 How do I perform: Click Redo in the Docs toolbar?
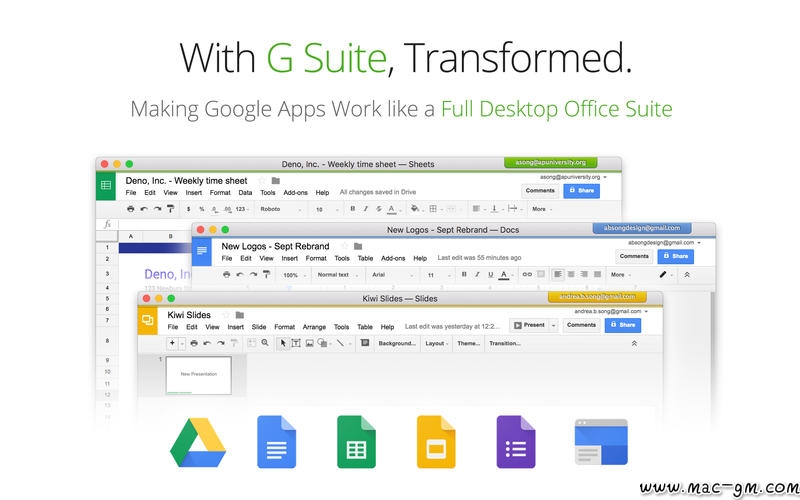coord(253,274)
